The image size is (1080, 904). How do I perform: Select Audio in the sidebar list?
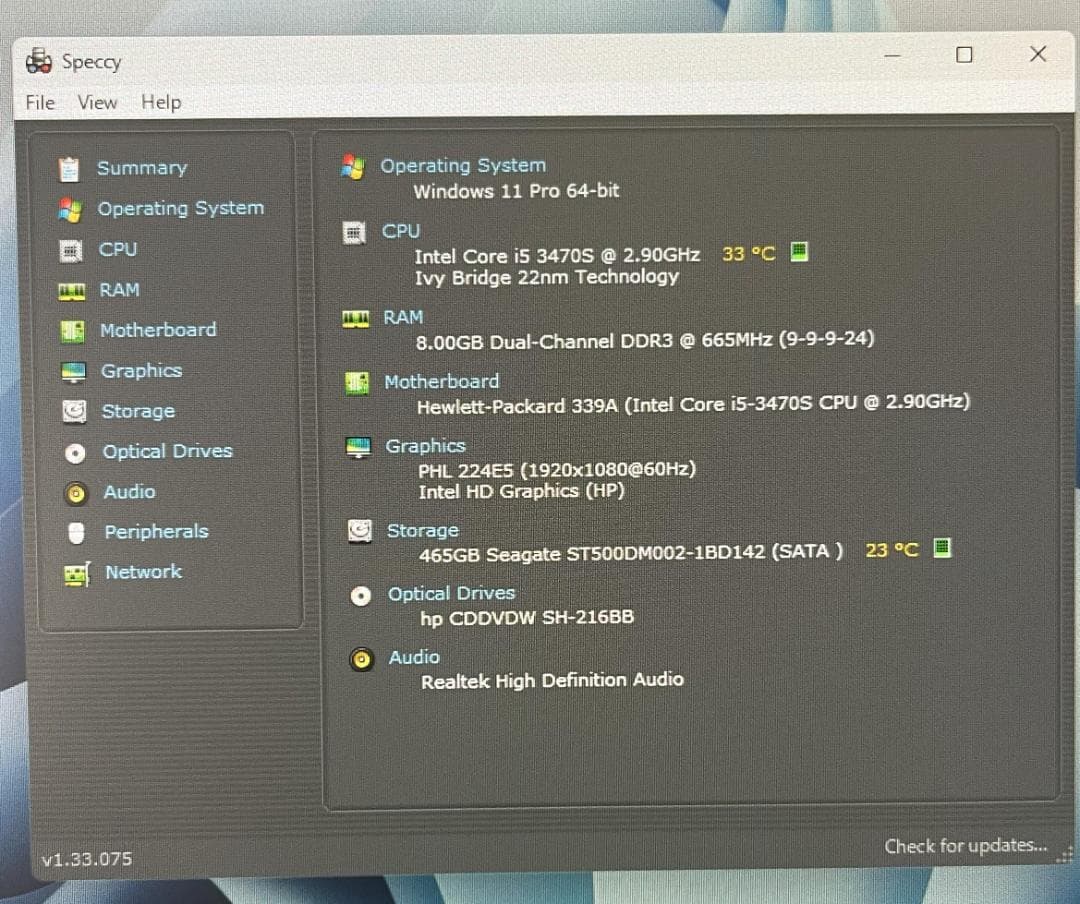click(129, 492)
